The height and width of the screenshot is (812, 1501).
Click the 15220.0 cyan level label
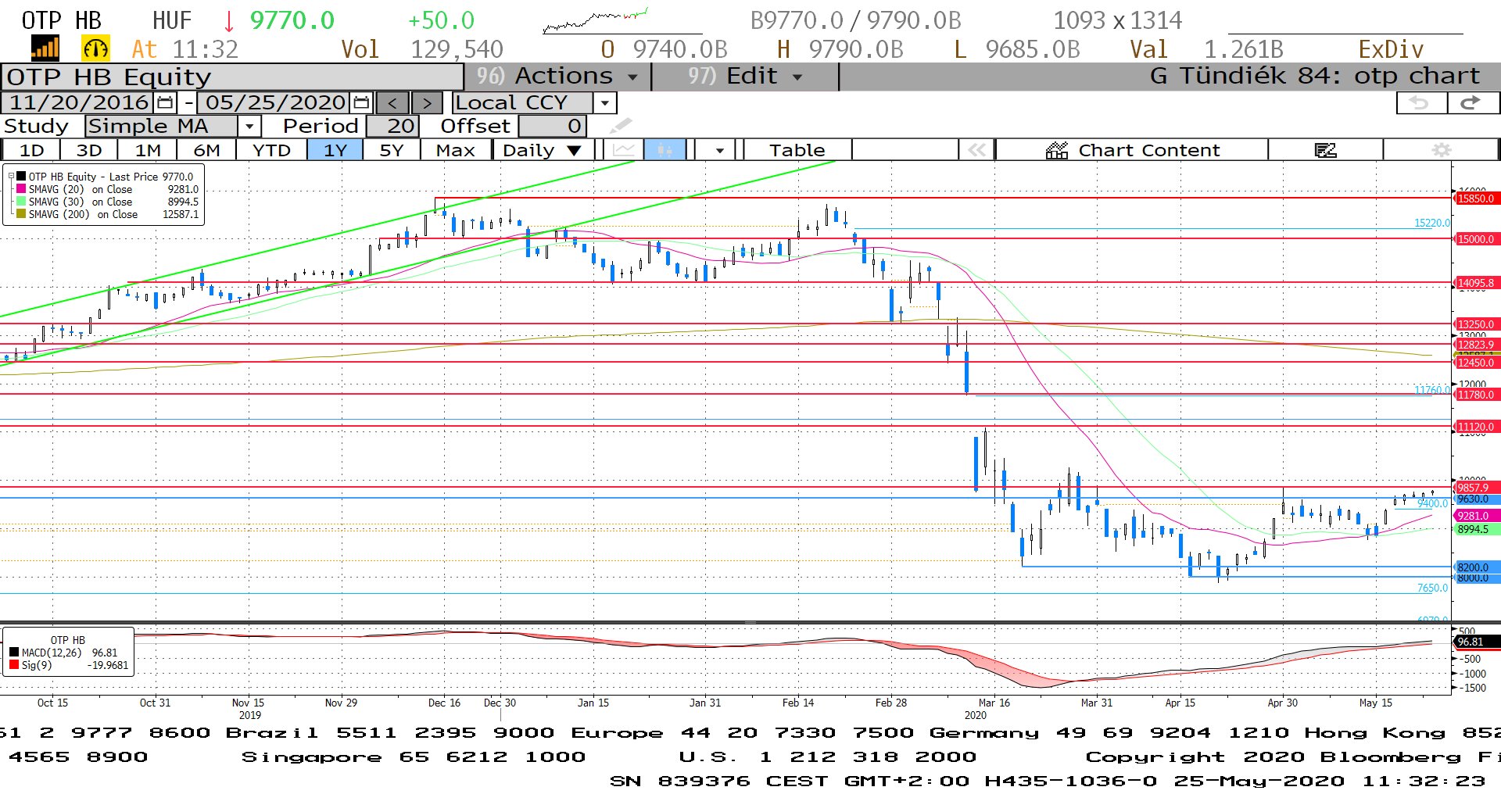pyautogui.click(x=1431, y=223)
